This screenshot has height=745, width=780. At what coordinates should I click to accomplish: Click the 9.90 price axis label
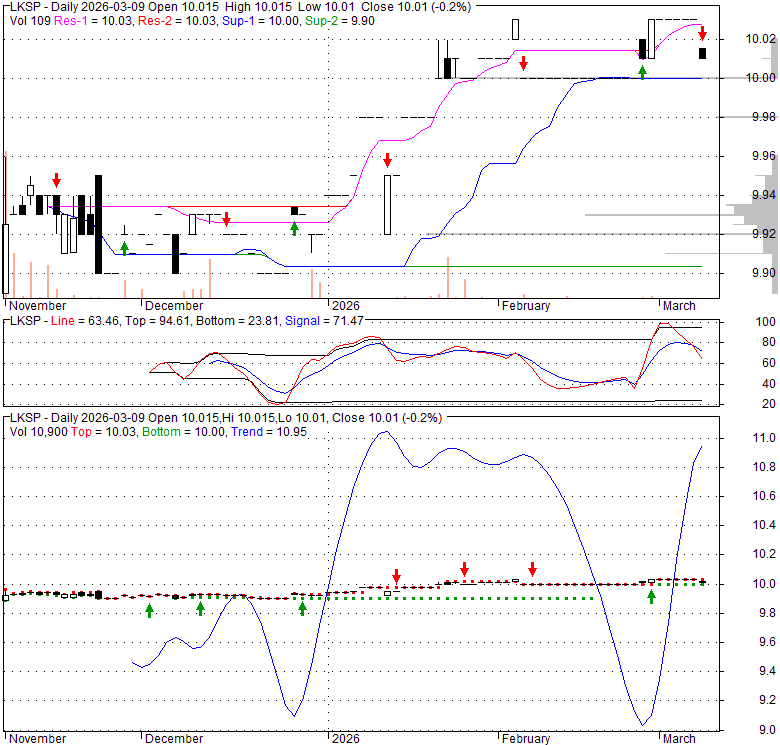[x=764, y=273]
